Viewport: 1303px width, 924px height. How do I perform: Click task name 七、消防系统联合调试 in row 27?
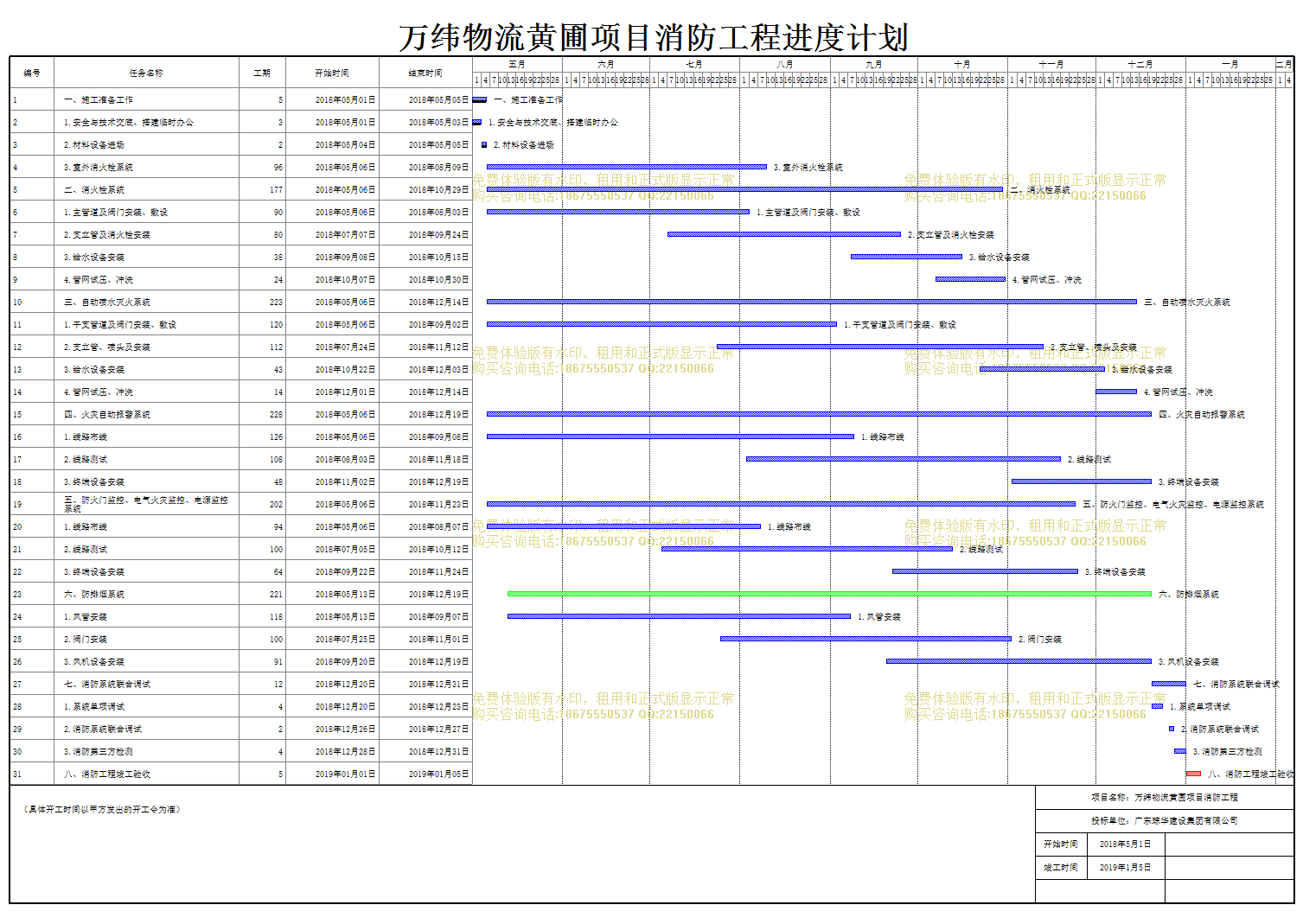coord(107,685)
